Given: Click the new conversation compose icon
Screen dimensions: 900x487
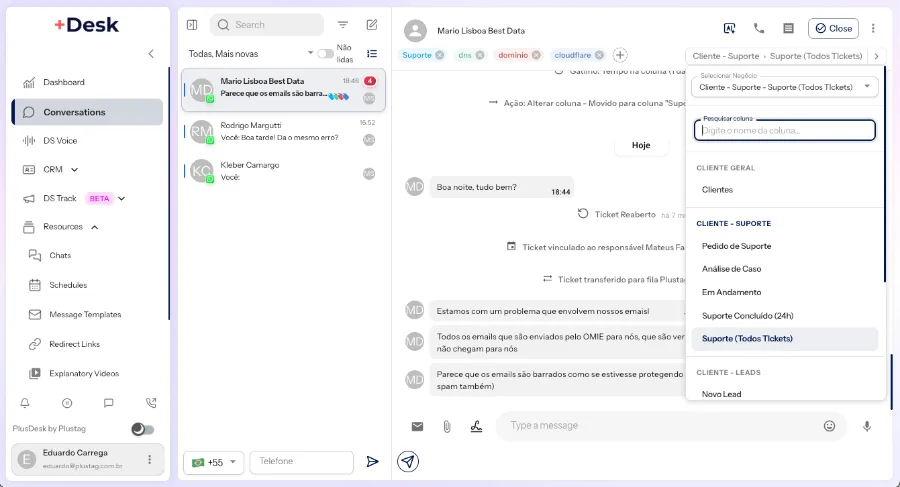Looking at the screenshot, I should [x=372, y=25].
